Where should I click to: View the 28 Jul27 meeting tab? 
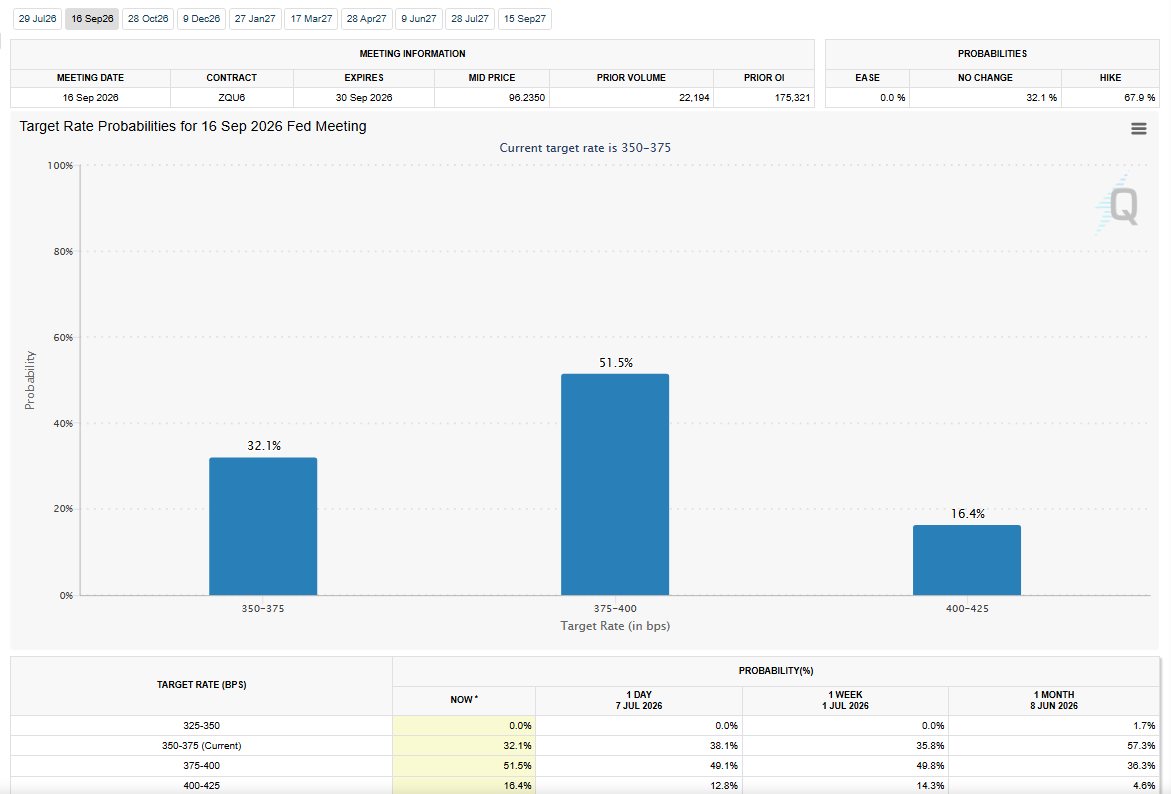[x=470, y=19]
